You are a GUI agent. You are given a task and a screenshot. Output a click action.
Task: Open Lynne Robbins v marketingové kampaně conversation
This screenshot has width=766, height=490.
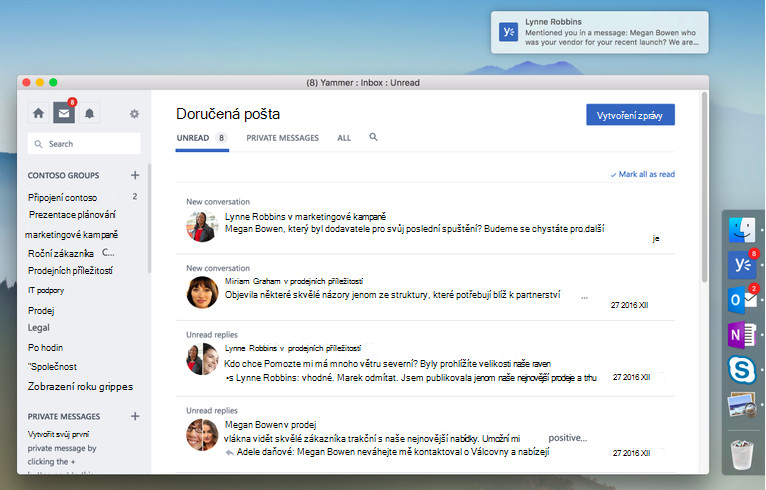(305, 216)
